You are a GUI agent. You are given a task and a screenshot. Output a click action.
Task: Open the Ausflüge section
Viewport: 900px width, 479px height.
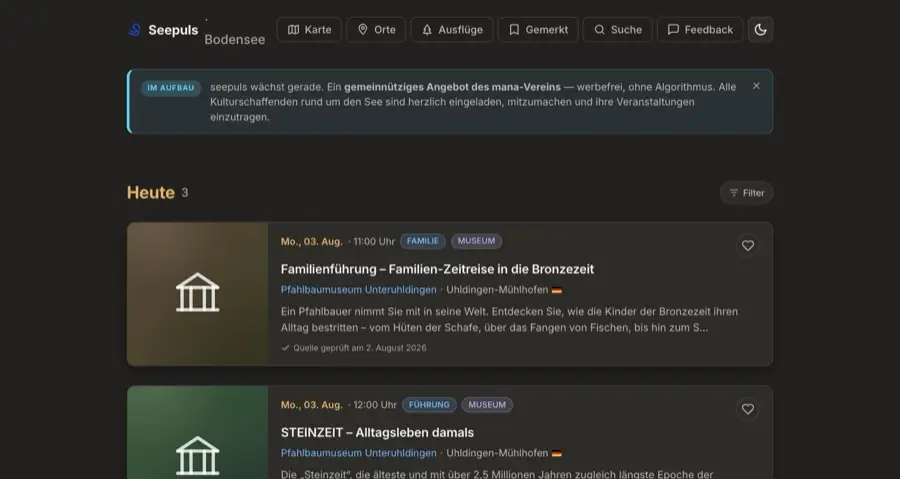point(452,30)
